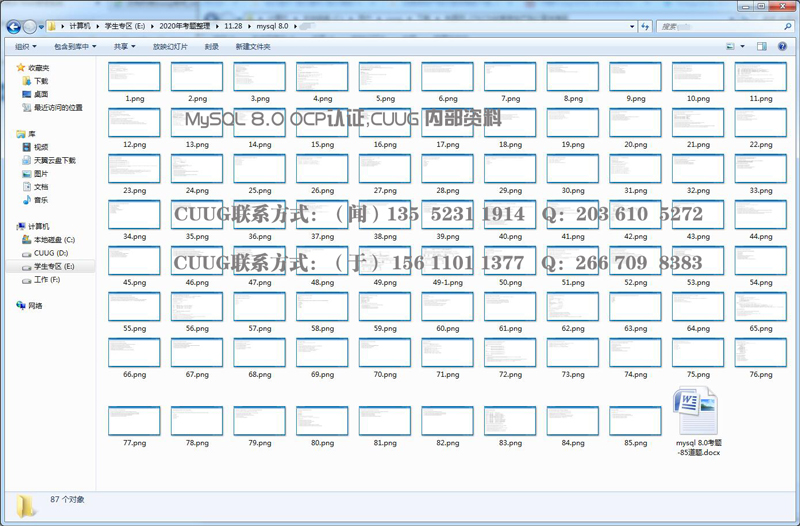800x526 pixels.
Task: Click the Forward navigation arrow
Action: click(x=30, y=26)
